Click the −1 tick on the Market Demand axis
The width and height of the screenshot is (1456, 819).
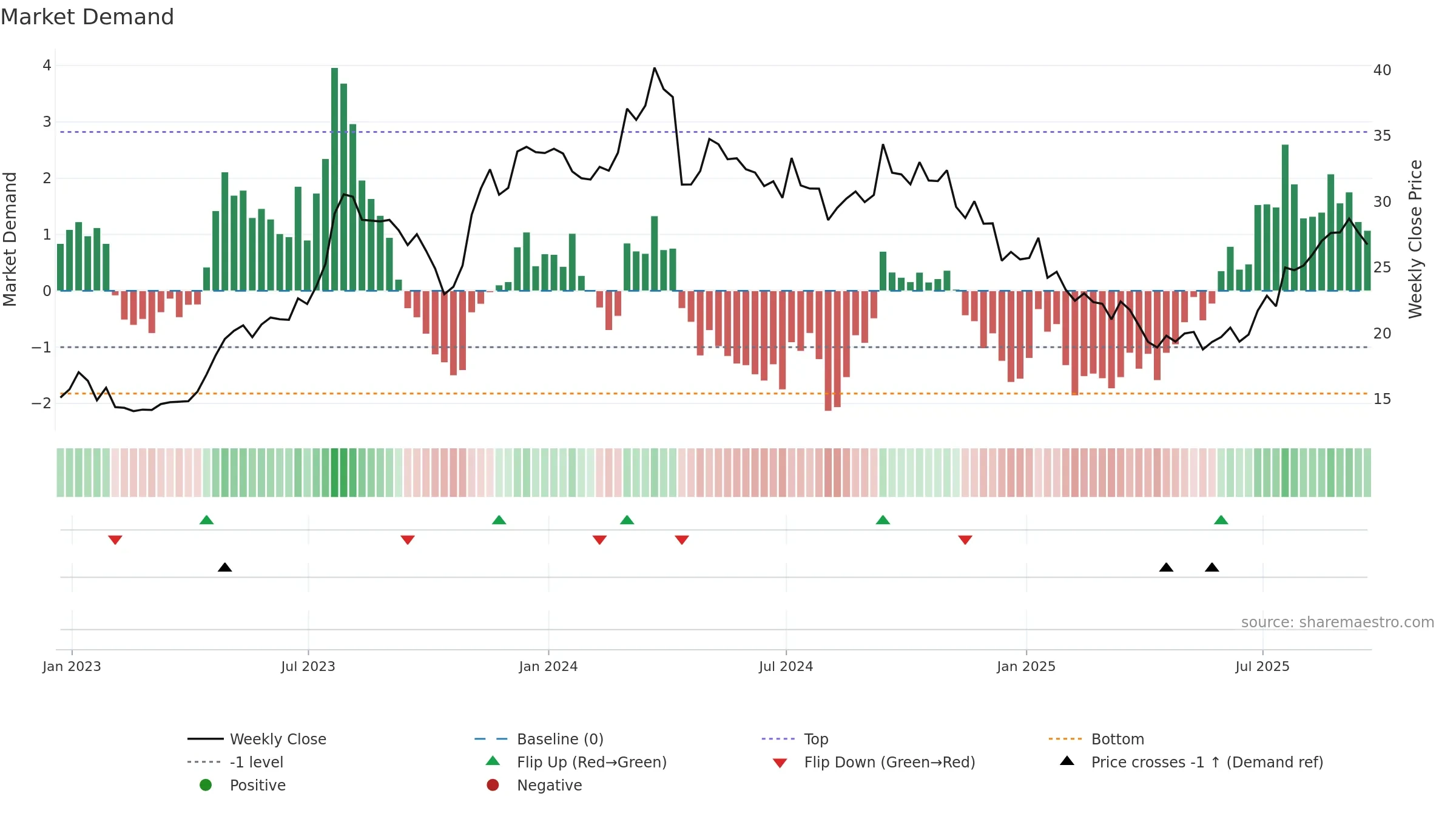[x=41, y=347]
